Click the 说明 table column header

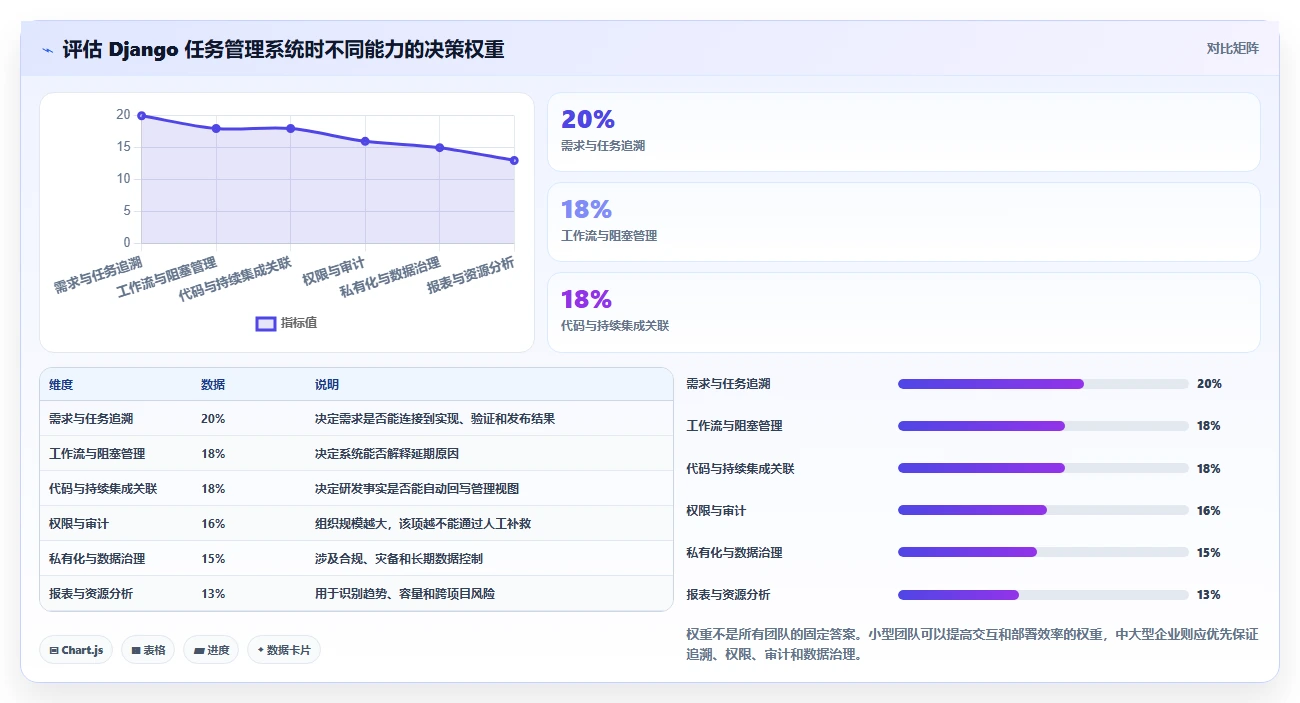[x=327, y=385]
